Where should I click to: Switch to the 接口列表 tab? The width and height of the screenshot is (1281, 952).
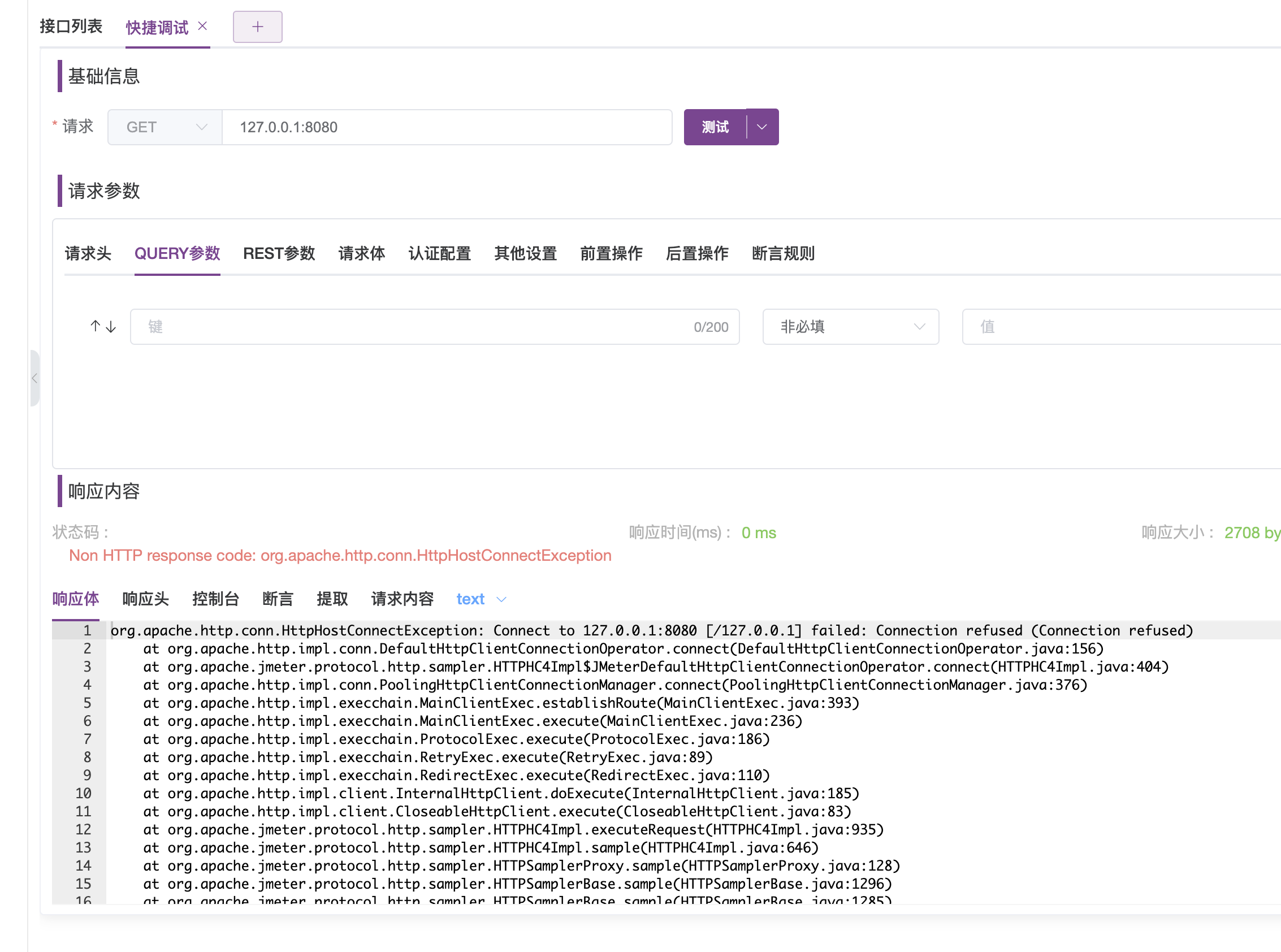(x=71, y=26)
